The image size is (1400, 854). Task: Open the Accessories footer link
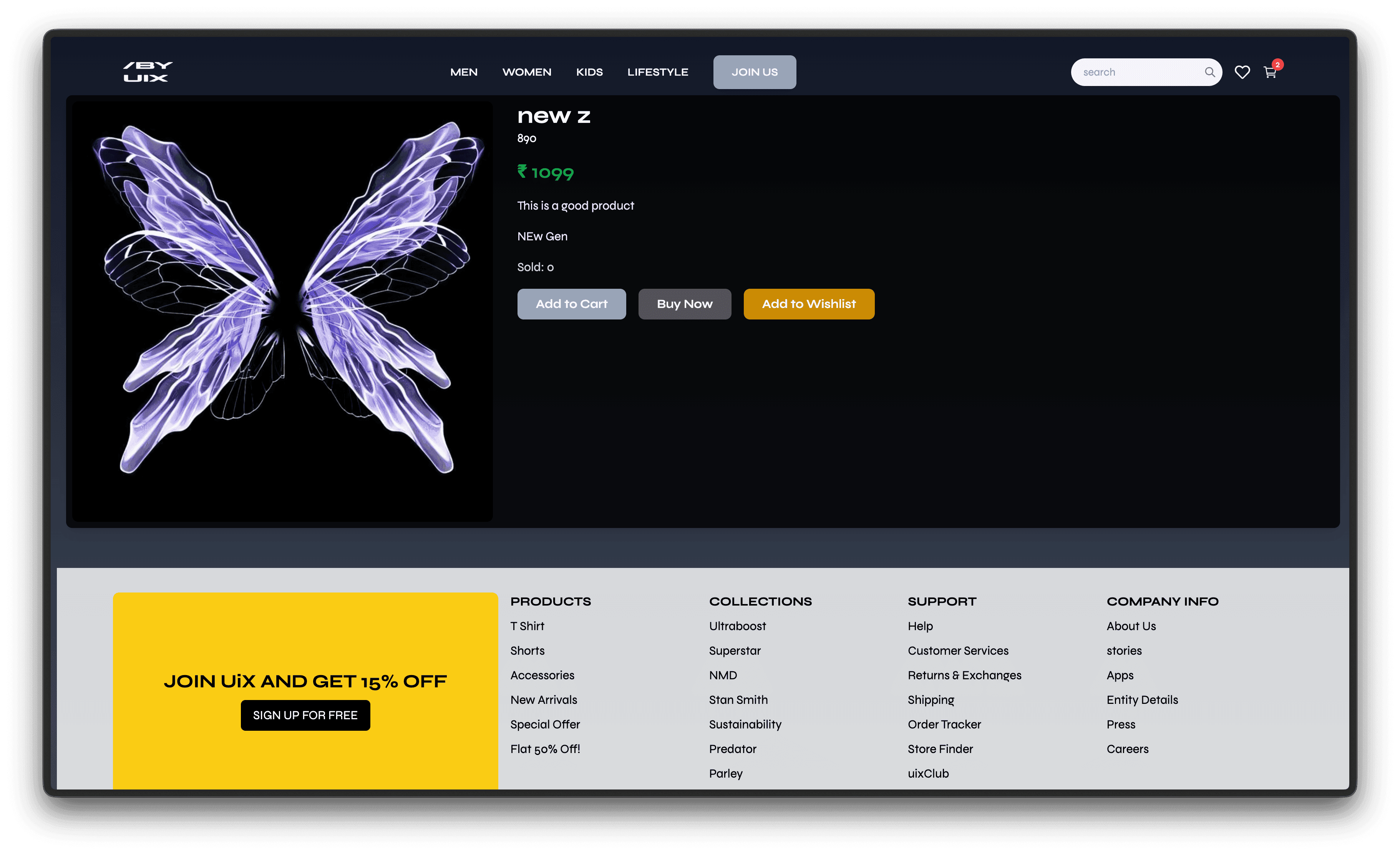542,675
